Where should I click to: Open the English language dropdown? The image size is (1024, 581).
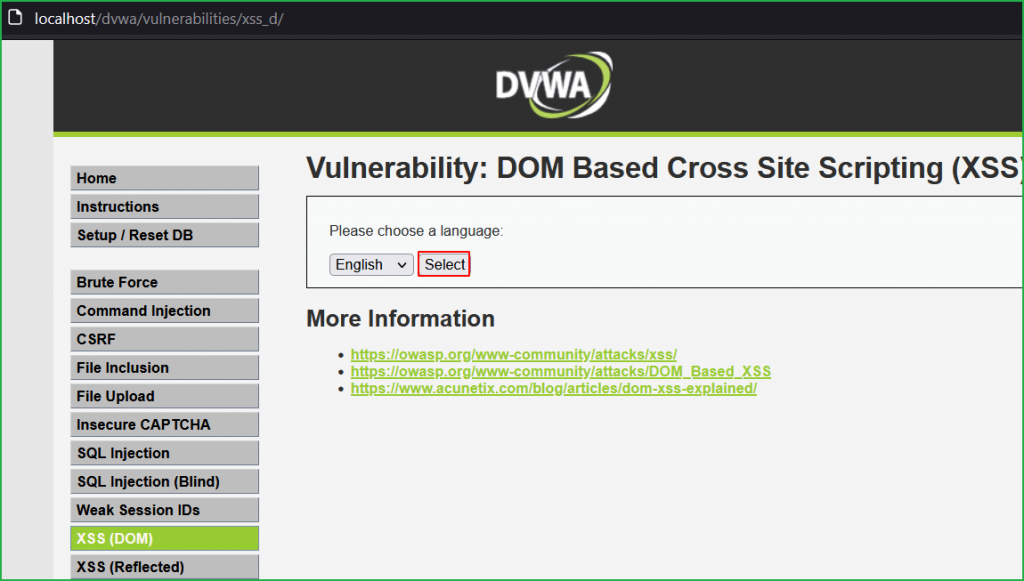371,264
